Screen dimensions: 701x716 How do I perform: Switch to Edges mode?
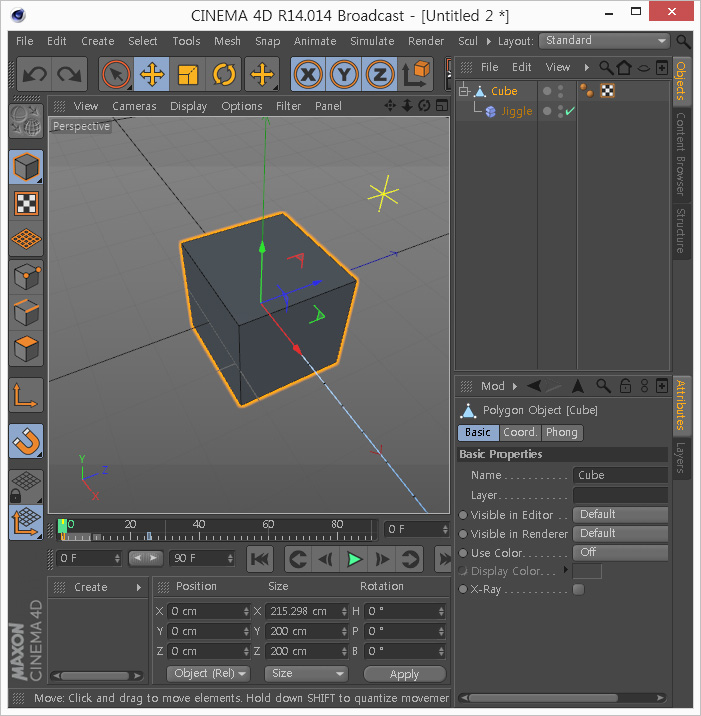26,313
